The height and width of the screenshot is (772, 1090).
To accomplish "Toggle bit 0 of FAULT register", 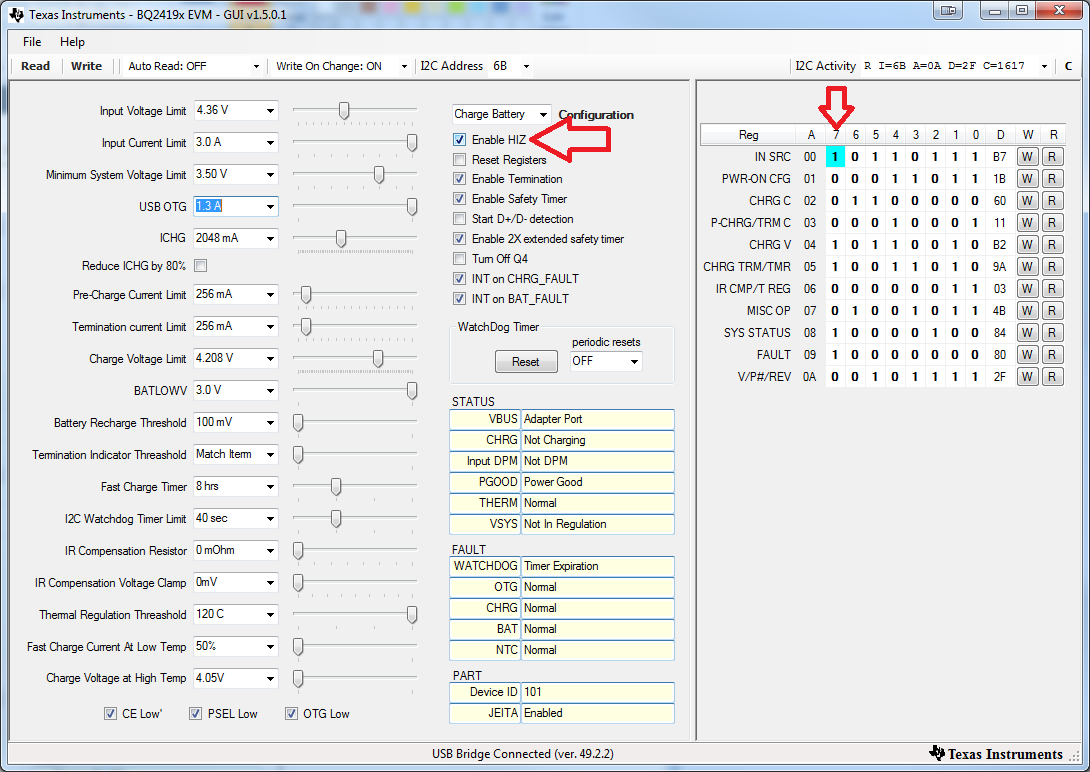I will pyautogui.click(x=975, y=355).
